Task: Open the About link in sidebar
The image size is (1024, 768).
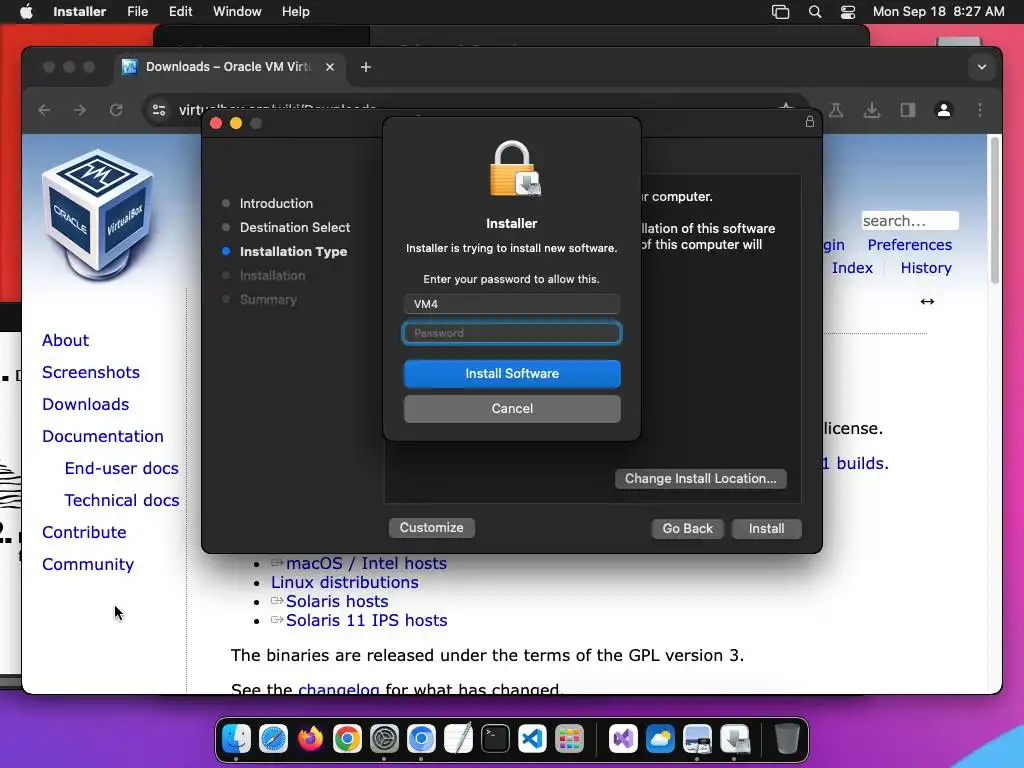Action: (x=65, y=340)
